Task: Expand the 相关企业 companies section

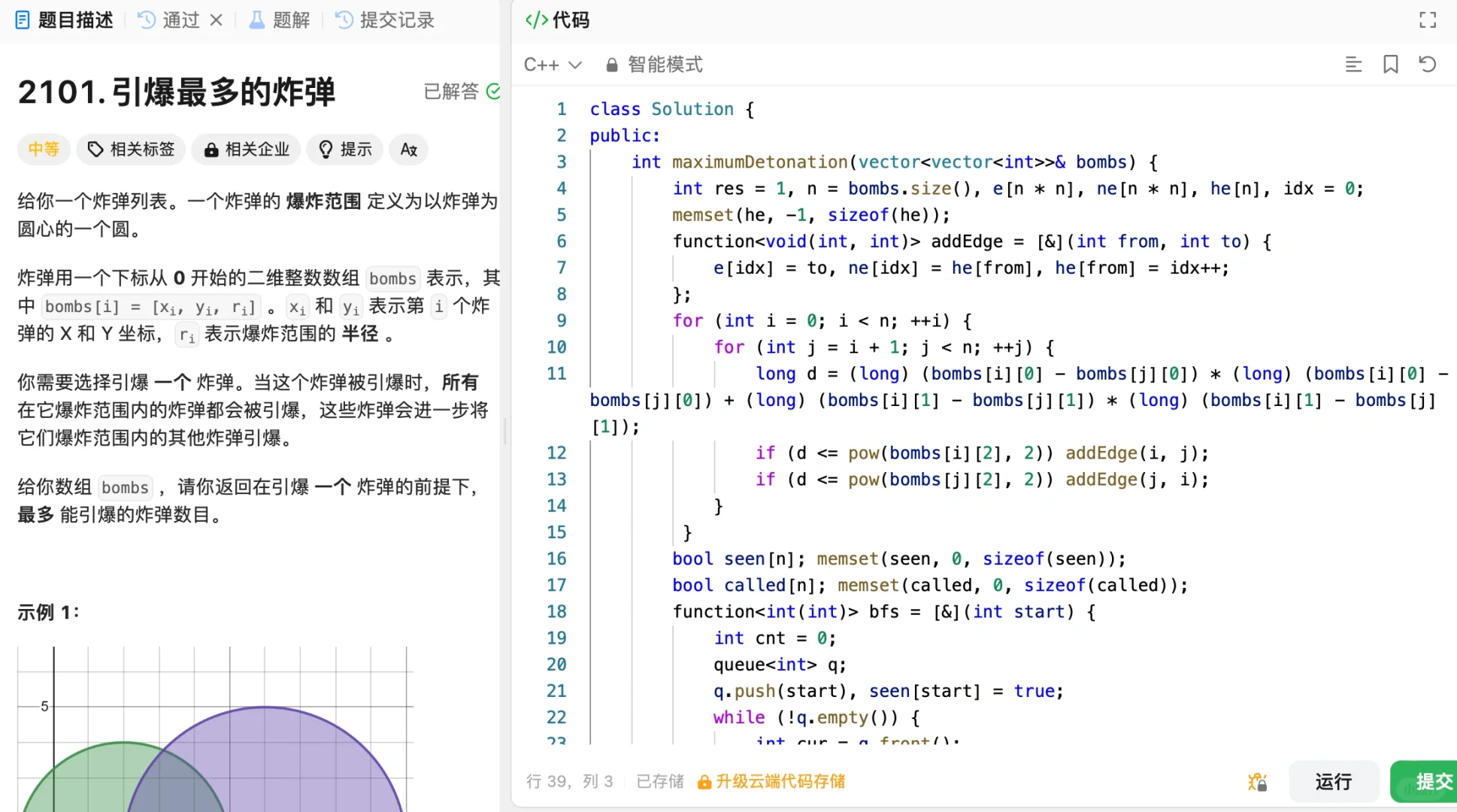Action: point(247,150)
